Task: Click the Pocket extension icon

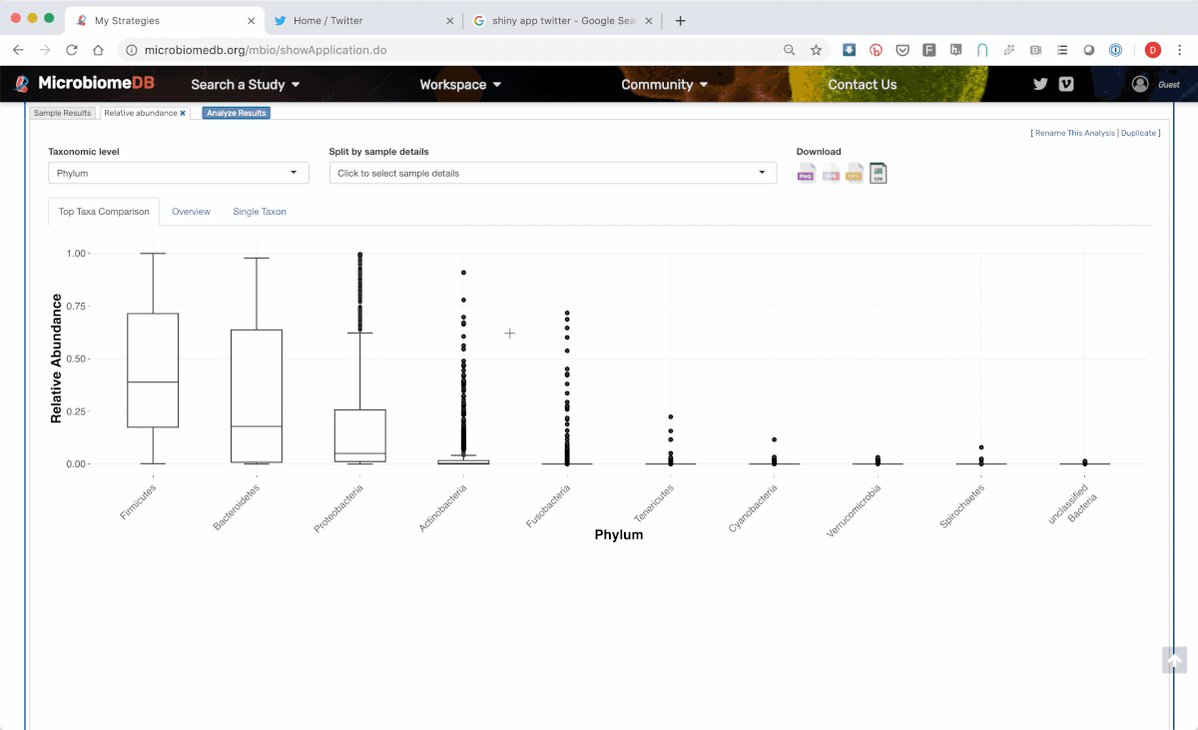Action: tap(902, 50)
